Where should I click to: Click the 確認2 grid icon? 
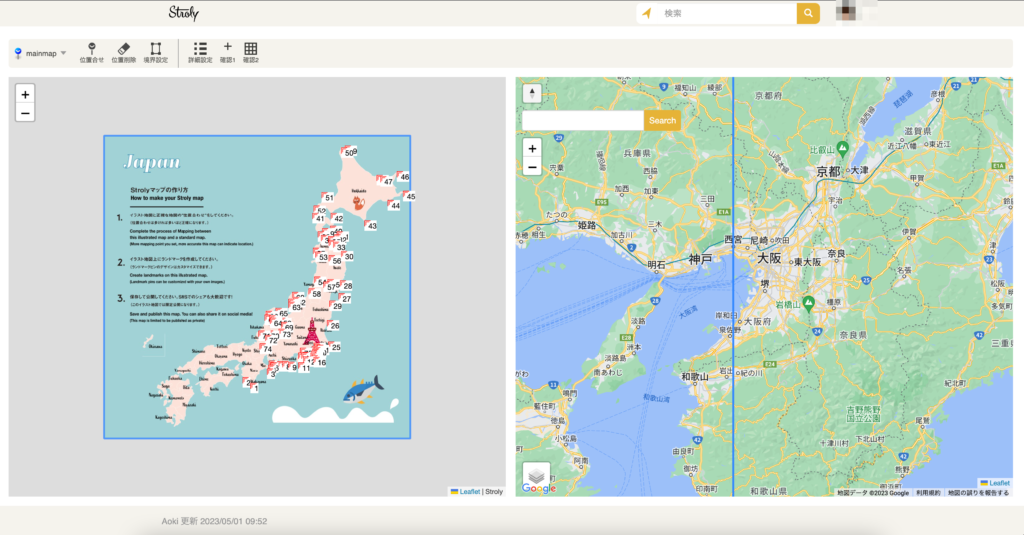[x=251, y=52]
